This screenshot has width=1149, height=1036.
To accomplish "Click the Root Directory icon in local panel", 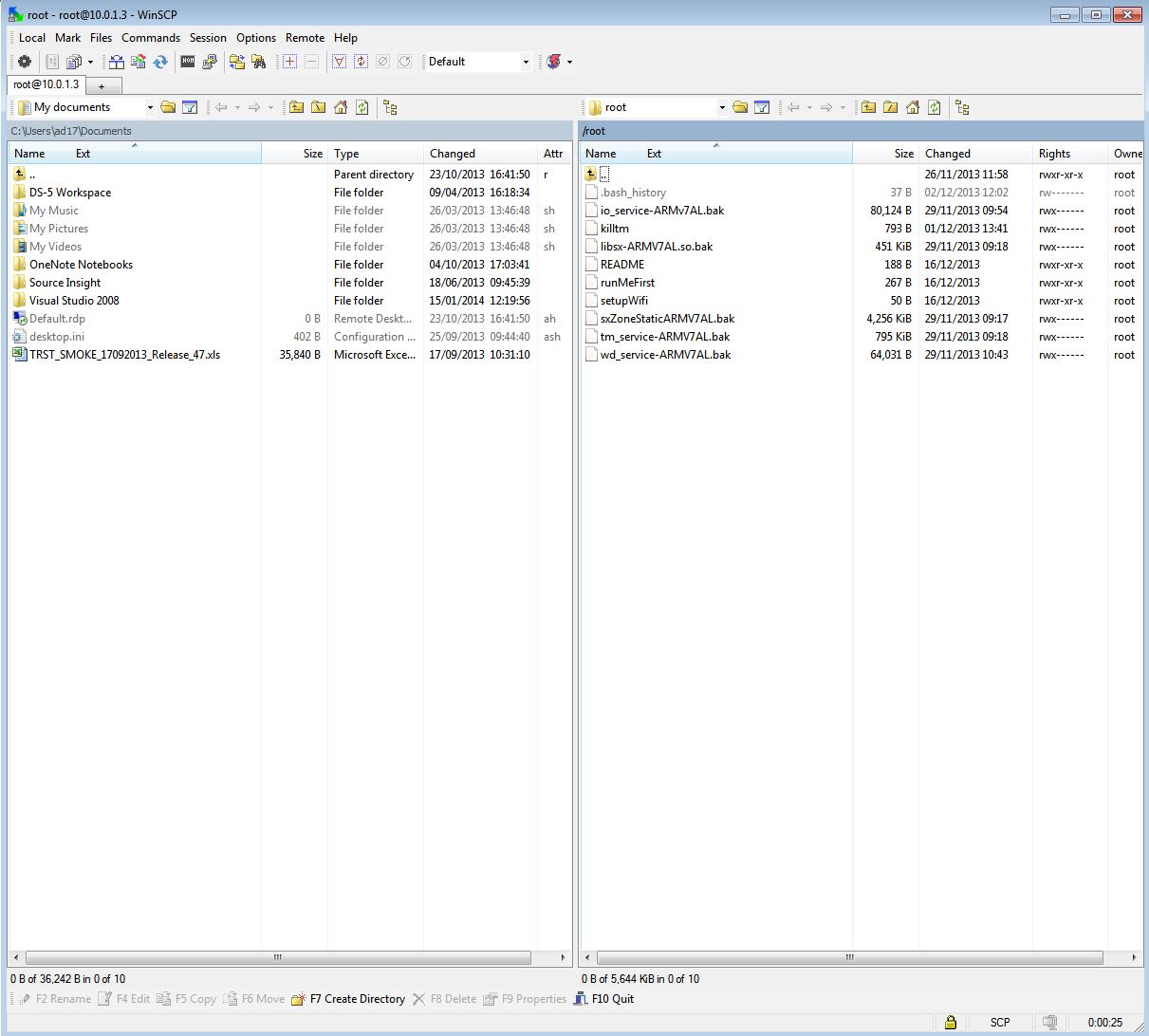I will click(319, 107).
